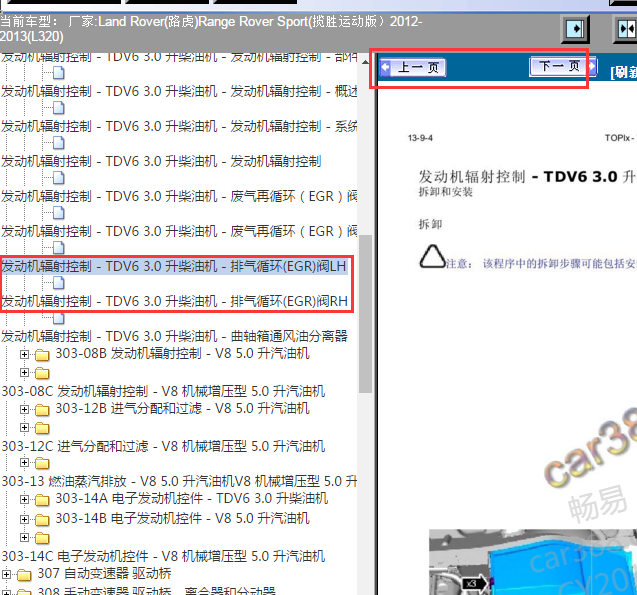Select the 303-12C 进气分配和过滤 label
Screen dimensions: 637x595
pos(163,446)
